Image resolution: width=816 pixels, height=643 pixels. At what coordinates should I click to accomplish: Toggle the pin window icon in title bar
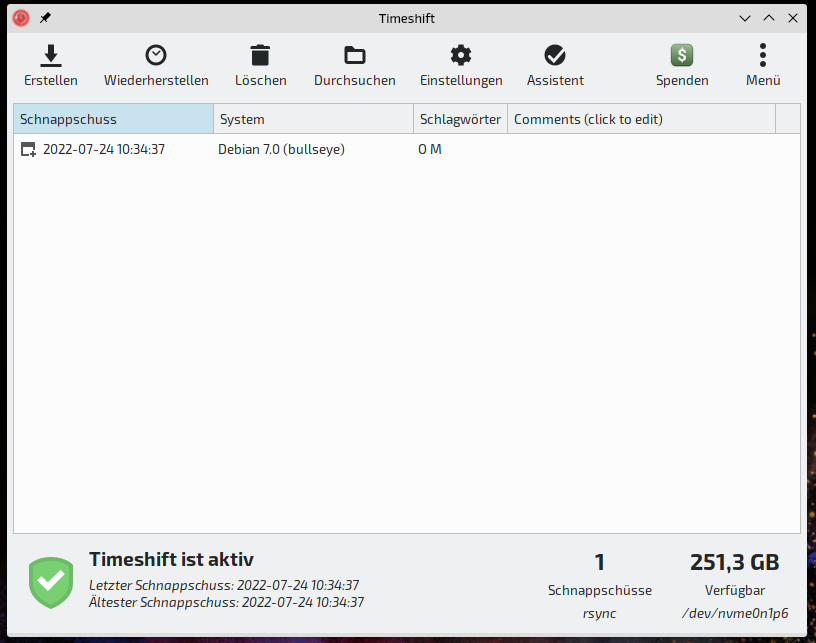(x=45, y=18)
